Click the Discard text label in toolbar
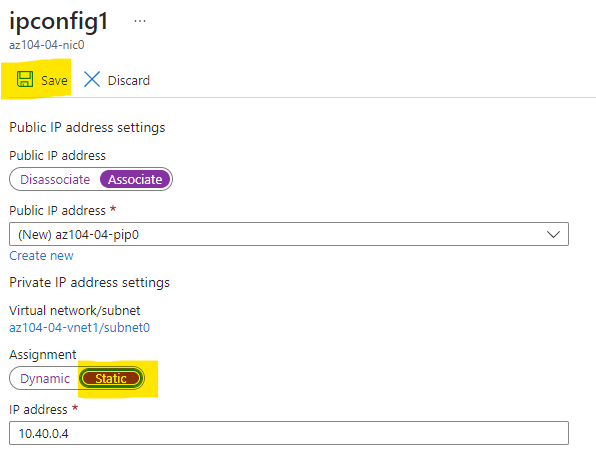The image size is (596, 458). [x=129, y=81]
